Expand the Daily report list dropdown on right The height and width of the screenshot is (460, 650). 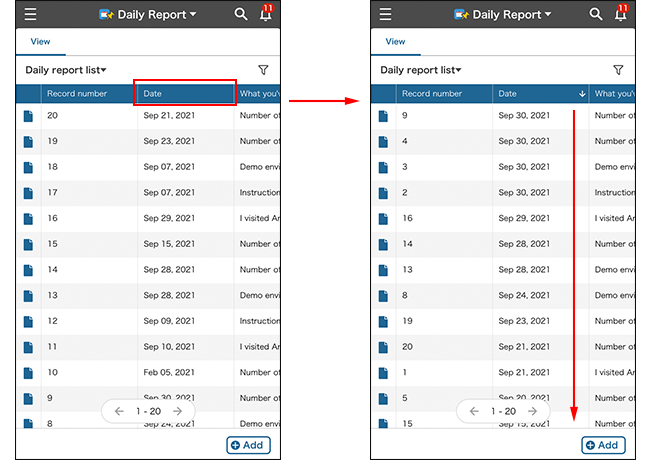coord(421,70)
